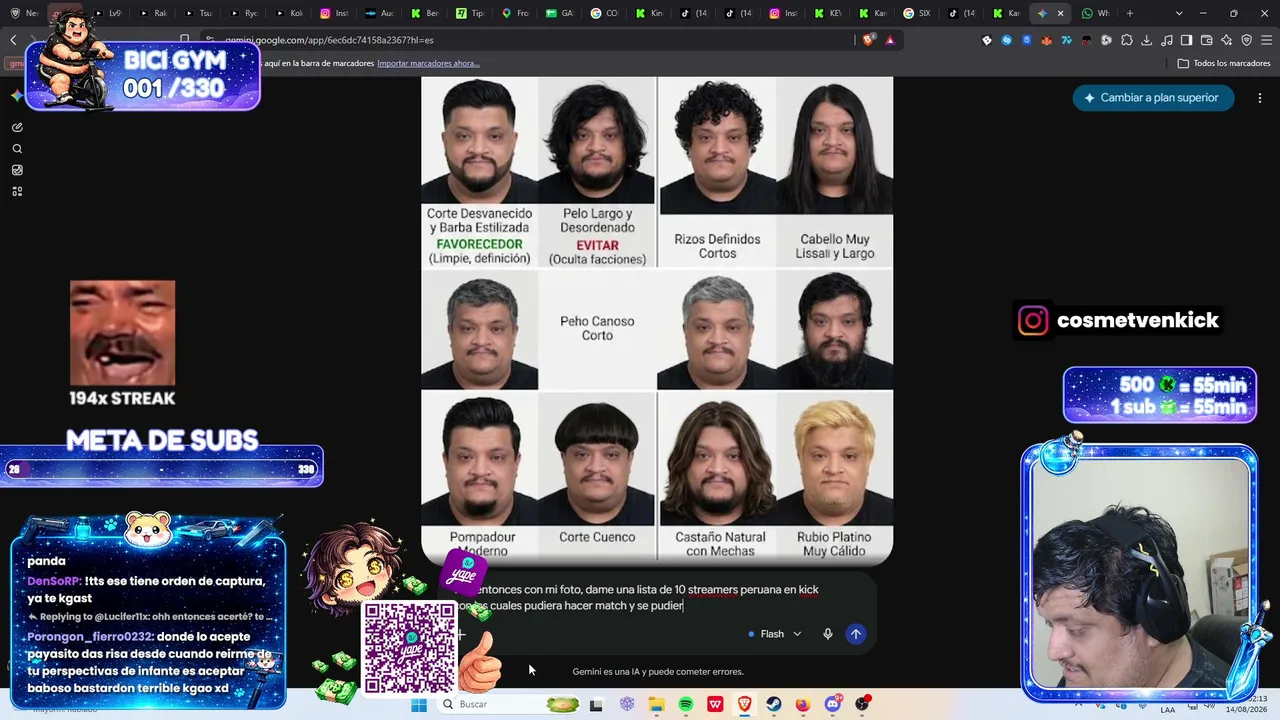The width and height of the screenshot is (1280, 720).
Task: Click the Gemini es una IA disclaimer text
Action: tap(658, 672)
